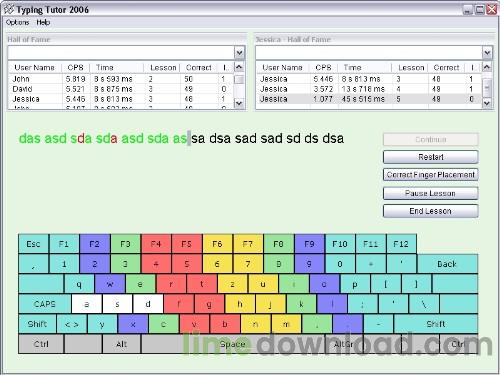Click the Esc key on virtual keyboard
500x375 pixels.
[33, 244]
